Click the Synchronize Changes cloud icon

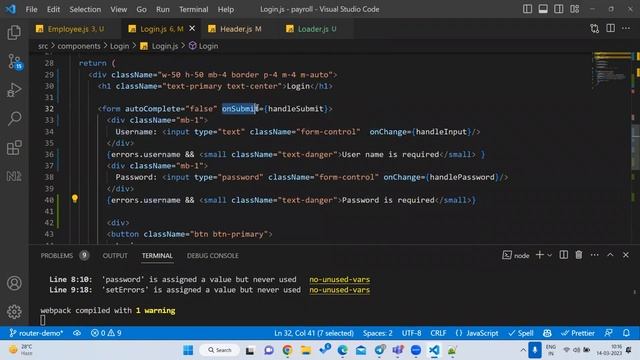[x=77, y=333]
